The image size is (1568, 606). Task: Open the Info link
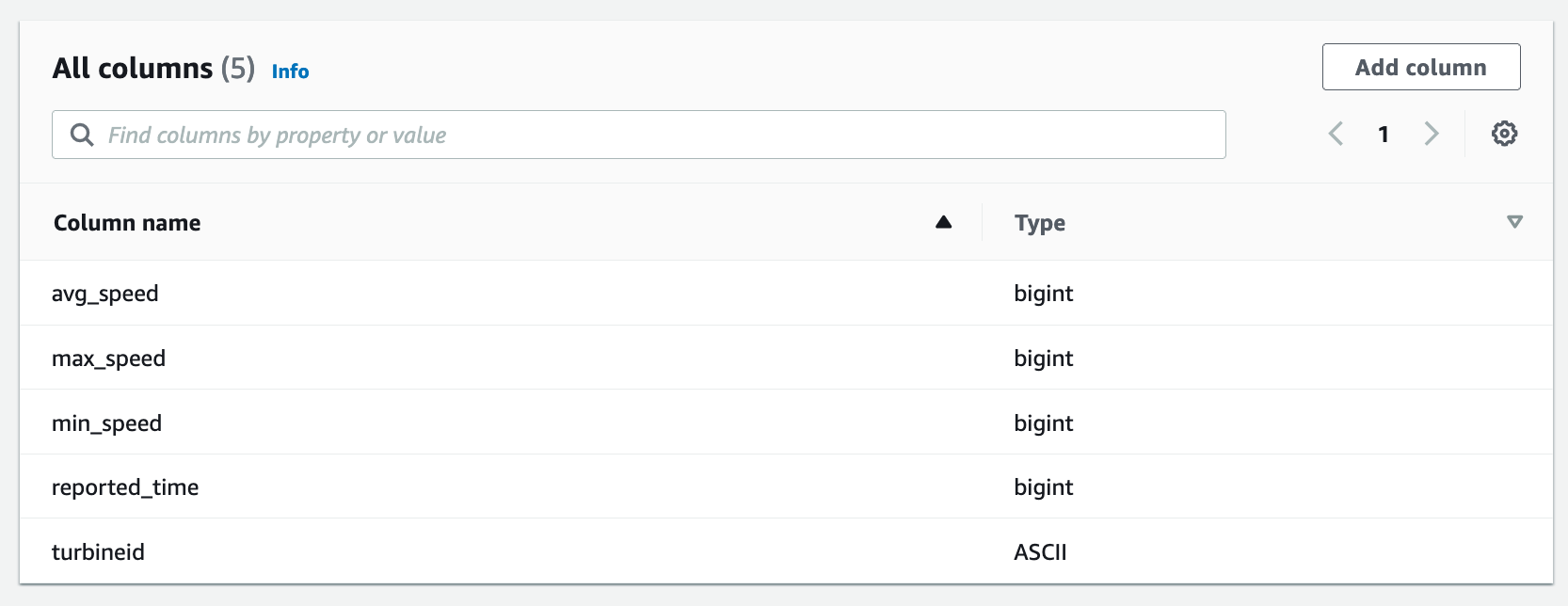tap(290, 72)
